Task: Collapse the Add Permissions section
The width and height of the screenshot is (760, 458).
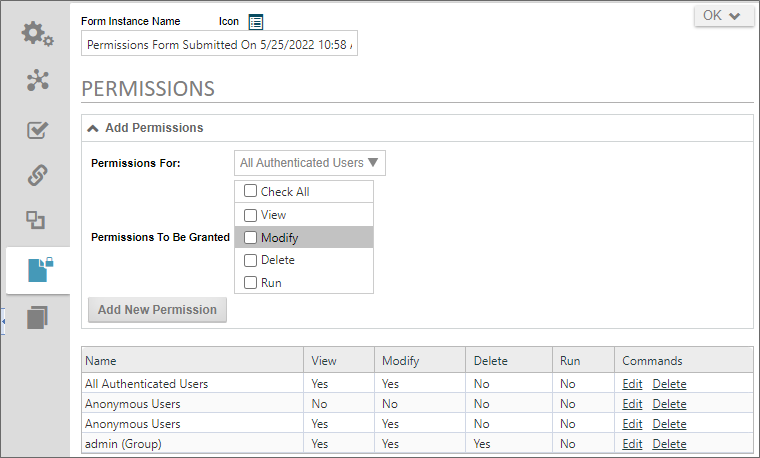Action: coord(93,128)
